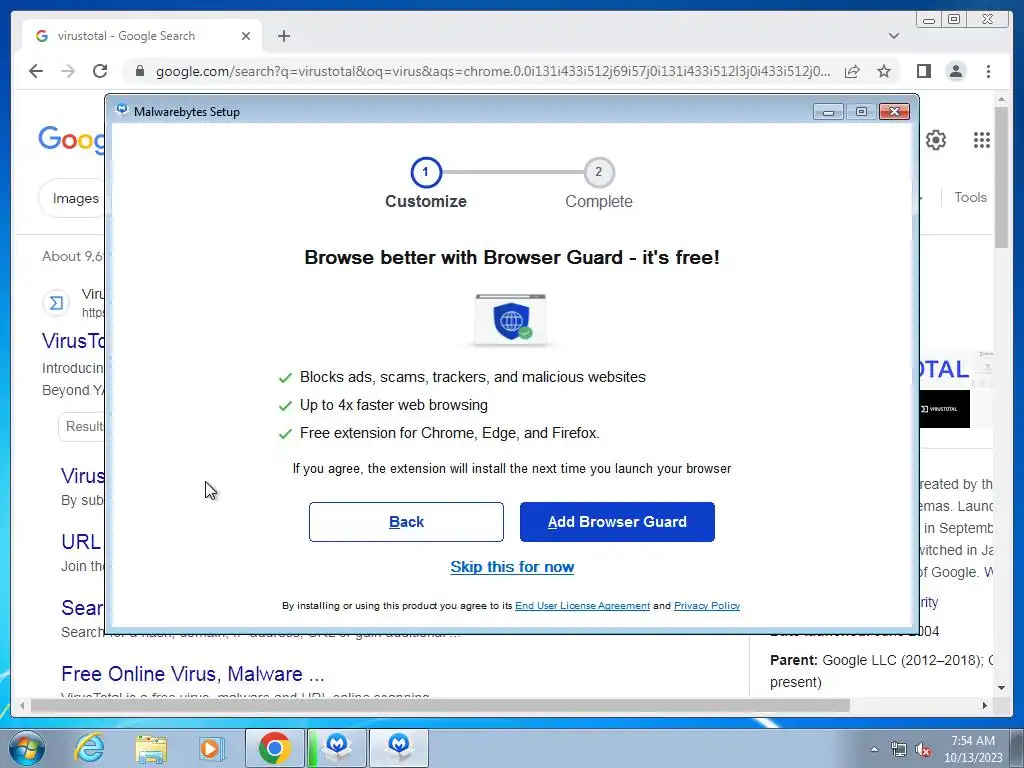1024x768 pixels.
Task: Open the Google apps grid icon
Action: (x=982, y=140)
